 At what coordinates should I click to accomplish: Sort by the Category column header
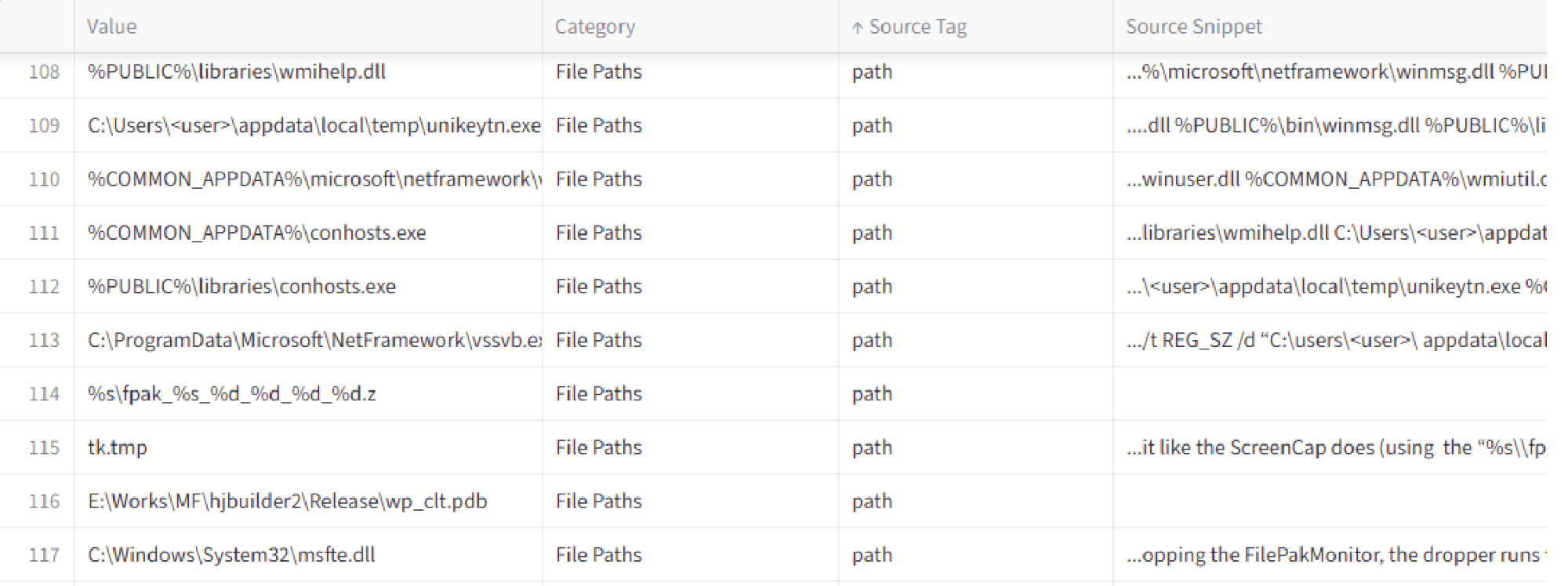[595, 27]
